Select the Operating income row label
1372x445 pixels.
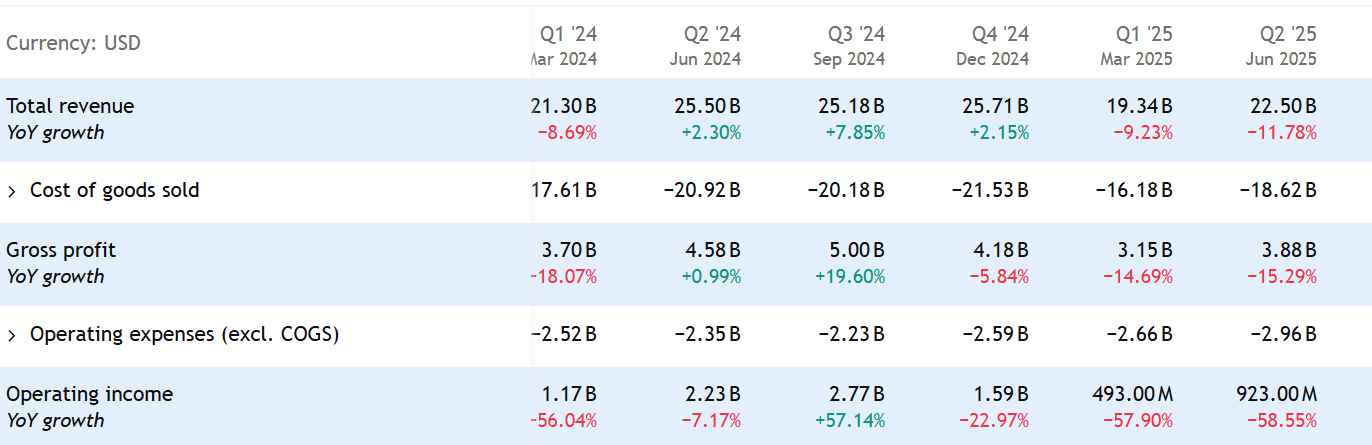click(90, 394)
